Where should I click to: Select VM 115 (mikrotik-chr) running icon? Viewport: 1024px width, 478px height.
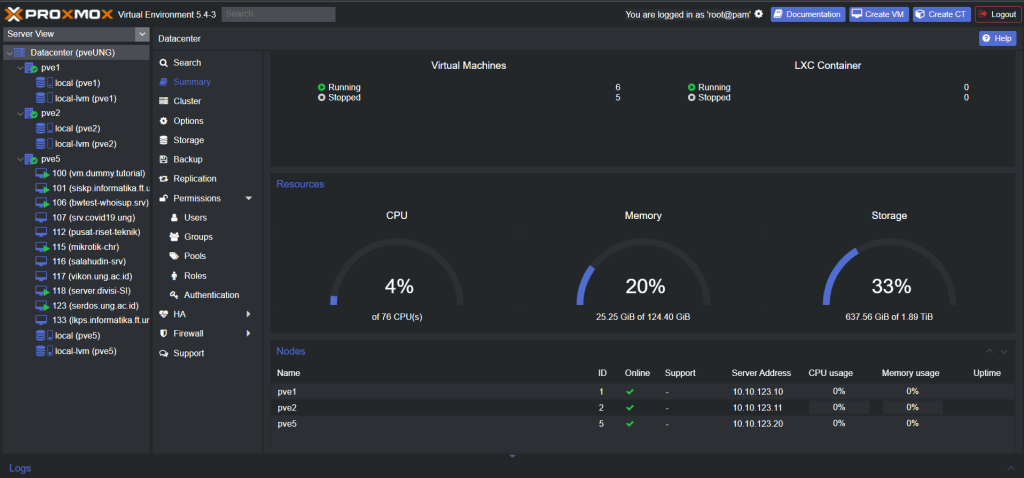coord(42,247)
